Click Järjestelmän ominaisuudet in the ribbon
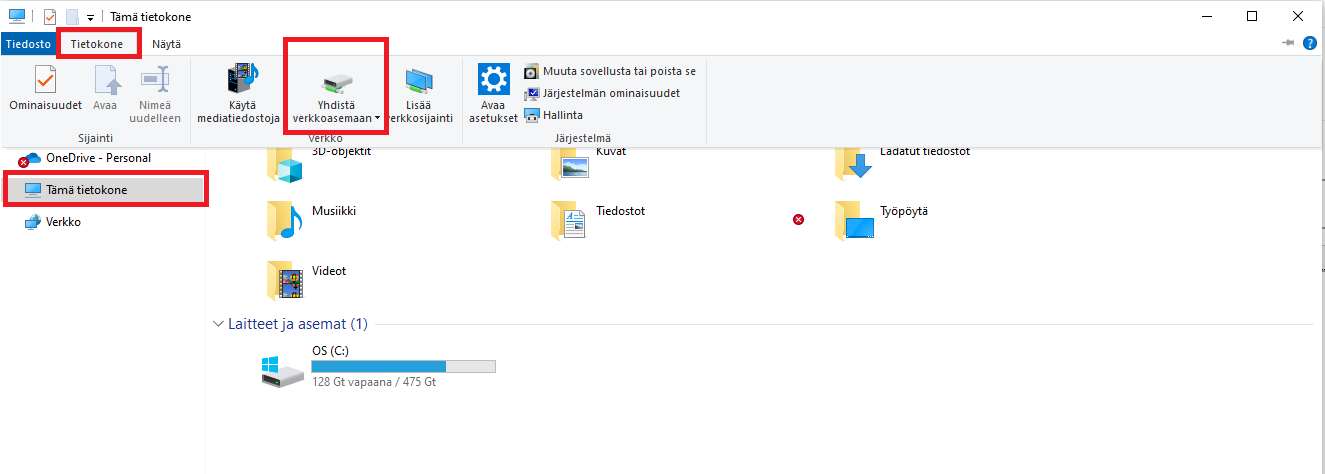The width and height of the screenshot is (1325, 474). (610, 93)
